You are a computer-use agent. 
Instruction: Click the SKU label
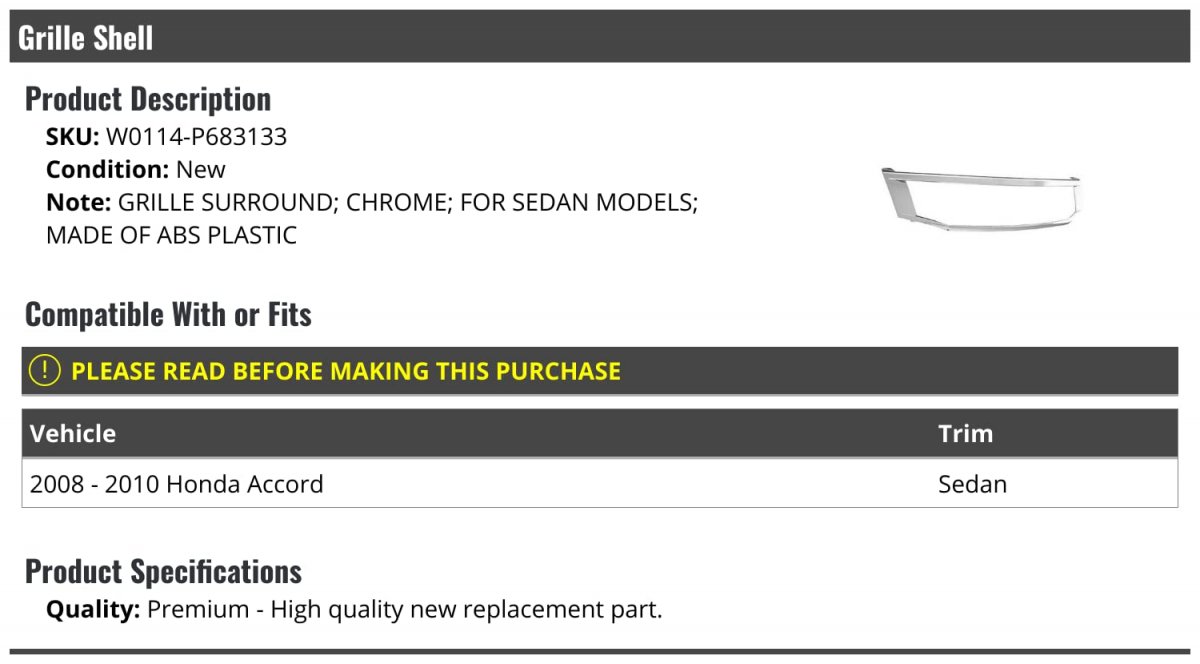[x=72, y=137]
